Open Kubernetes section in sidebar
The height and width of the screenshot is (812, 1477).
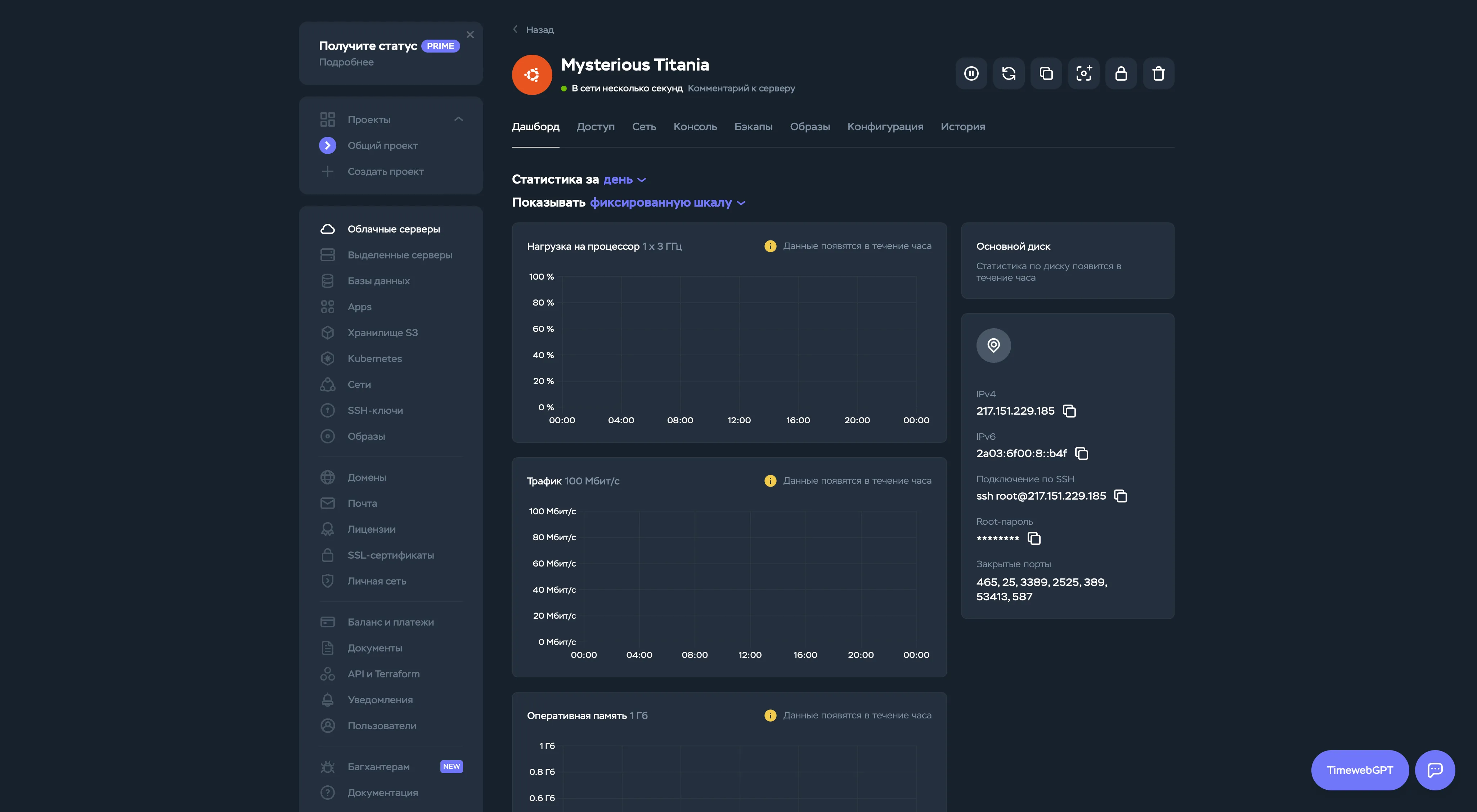391,359
